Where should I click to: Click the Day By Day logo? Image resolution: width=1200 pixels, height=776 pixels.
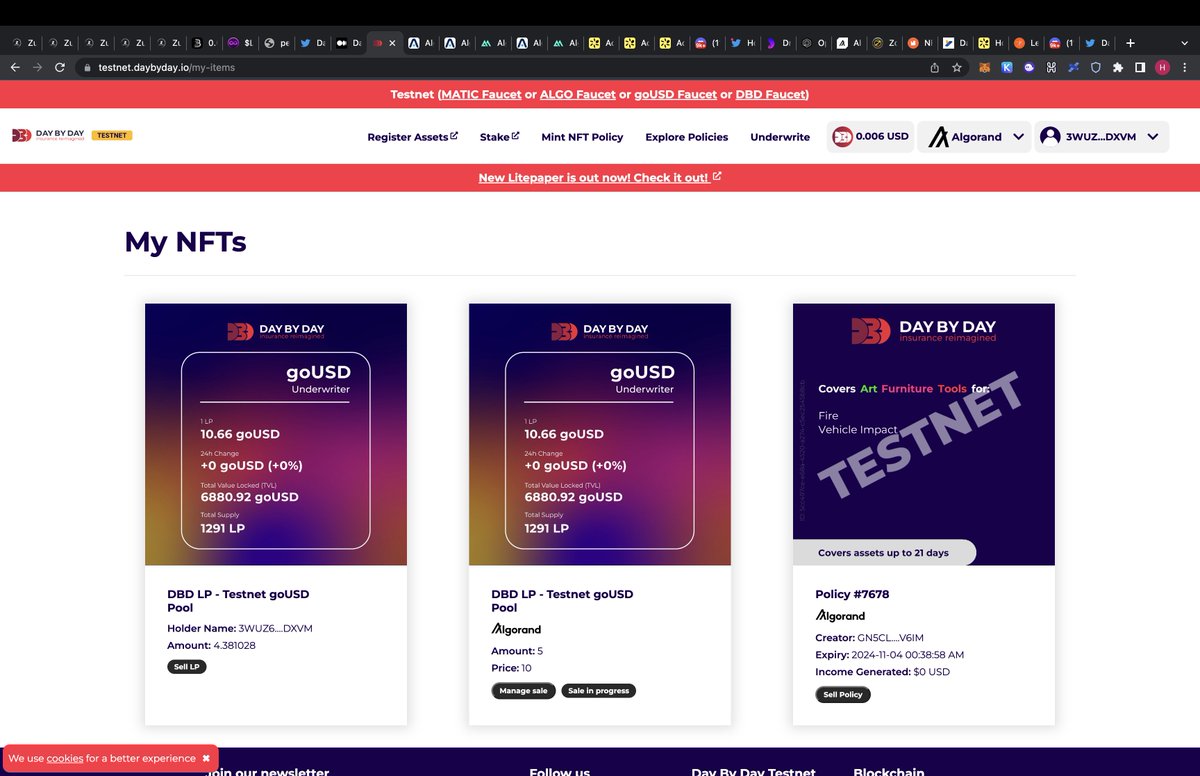click(x=48, y=135)
